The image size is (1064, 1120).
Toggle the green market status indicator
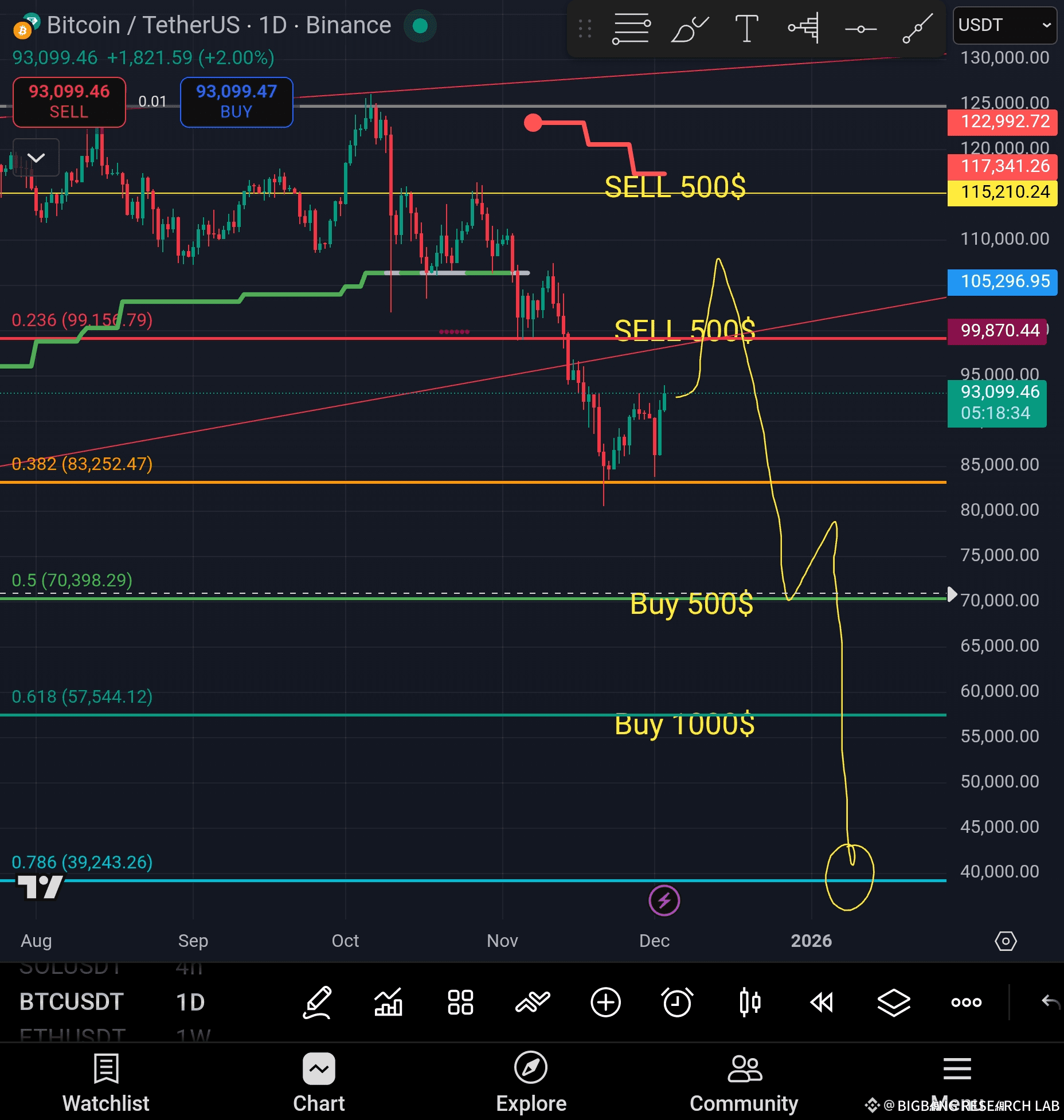(420, 26)
